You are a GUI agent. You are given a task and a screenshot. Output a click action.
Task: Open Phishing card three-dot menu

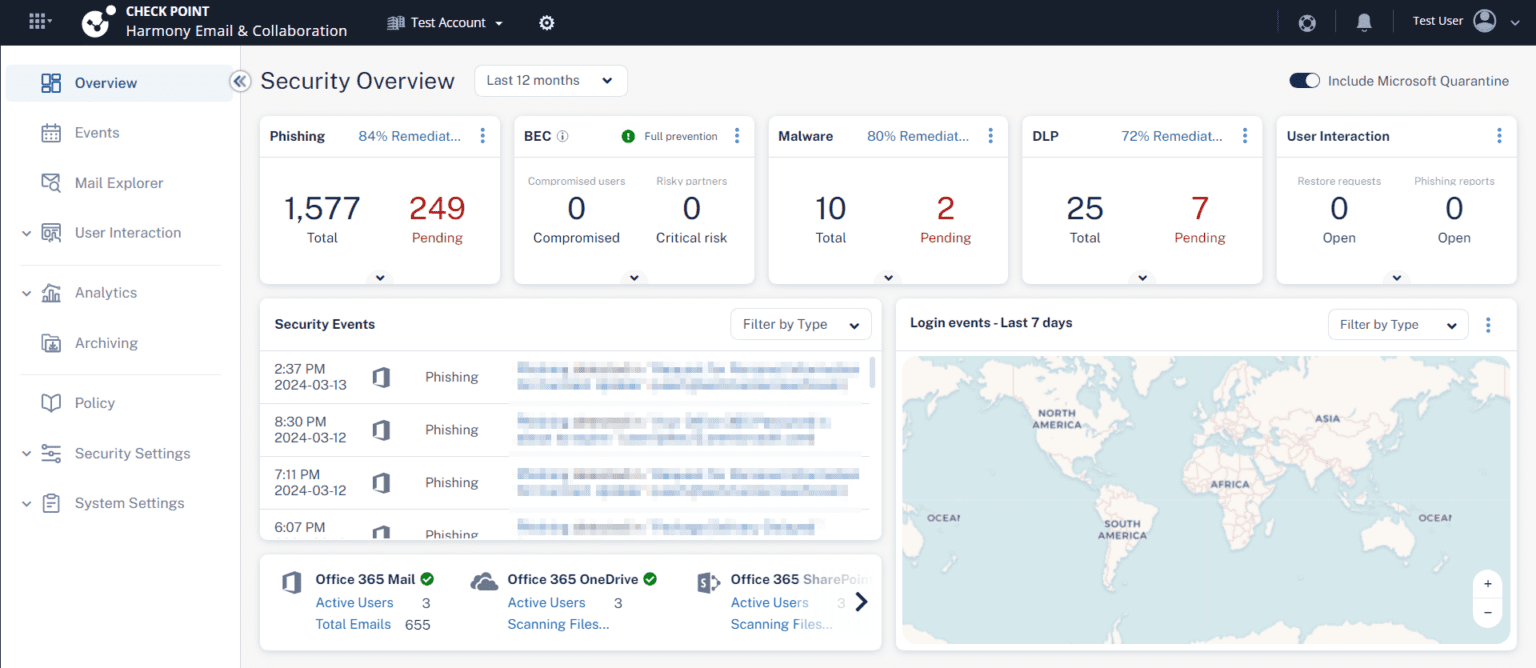coord(483,136)
